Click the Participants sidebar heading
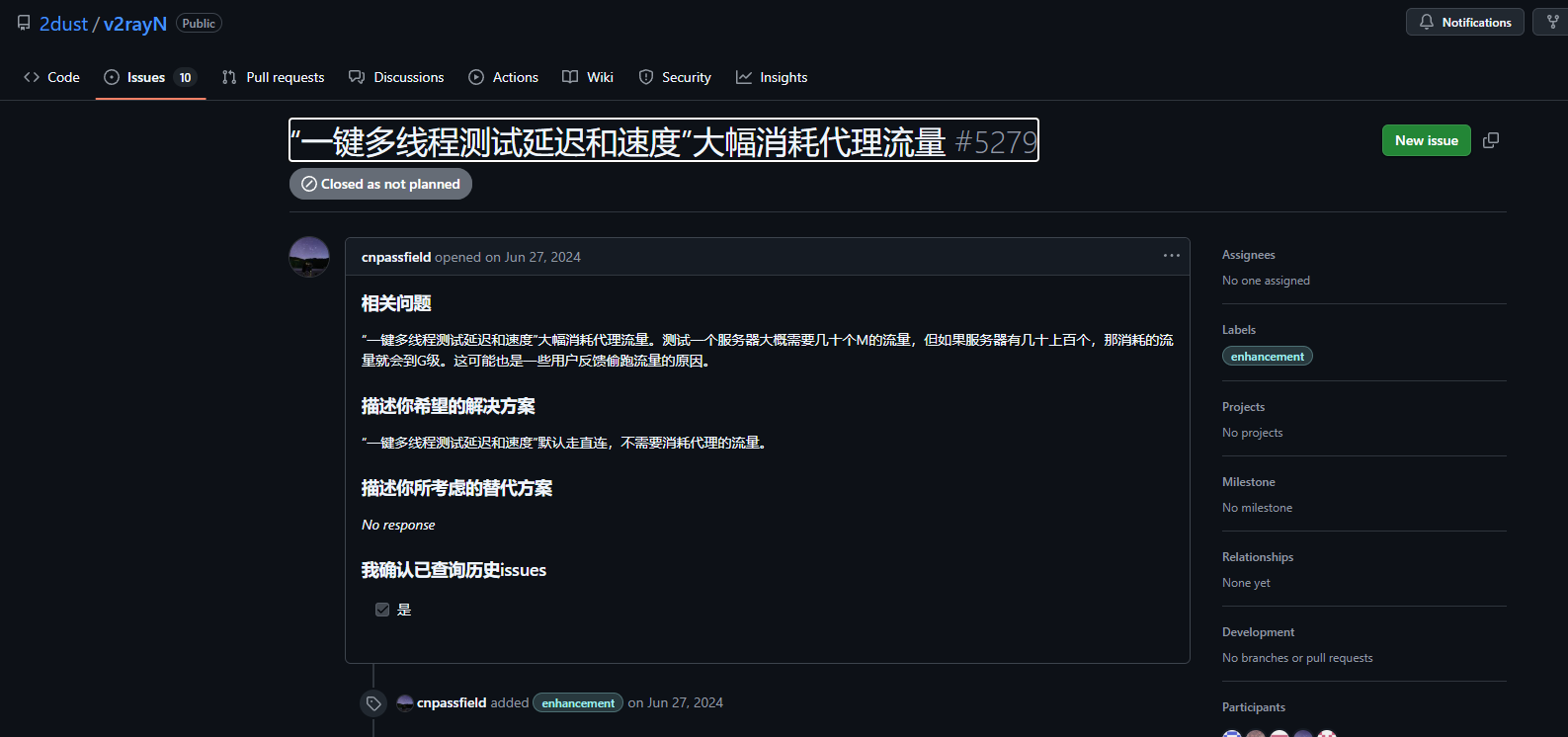The image size is (1568, 737). coord(1254,707)
